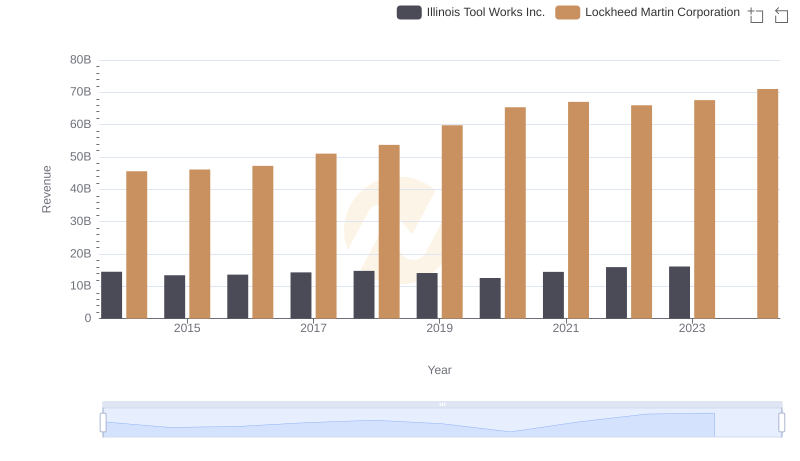Toggle Lockheed Martin Corporation legend swatch

[x=567, y=12]
